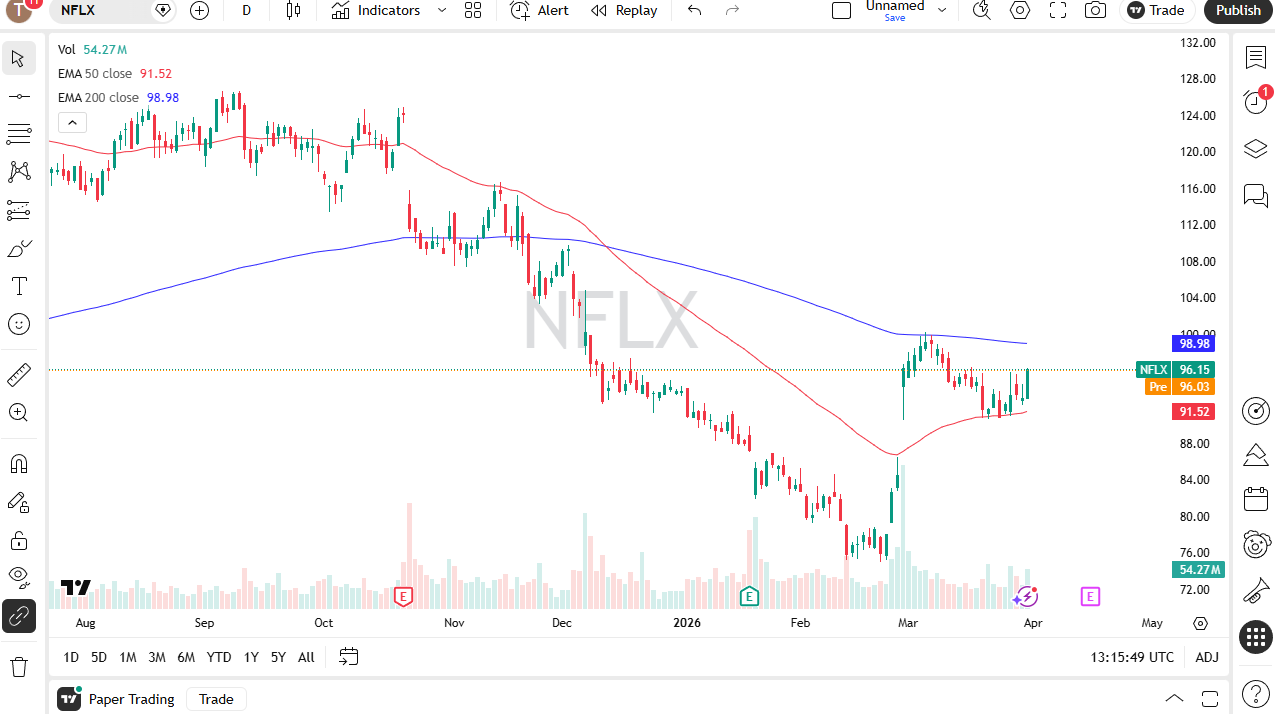Open the help center question mark
Screen dimensions: 1275x714
tap(1256, 693)
